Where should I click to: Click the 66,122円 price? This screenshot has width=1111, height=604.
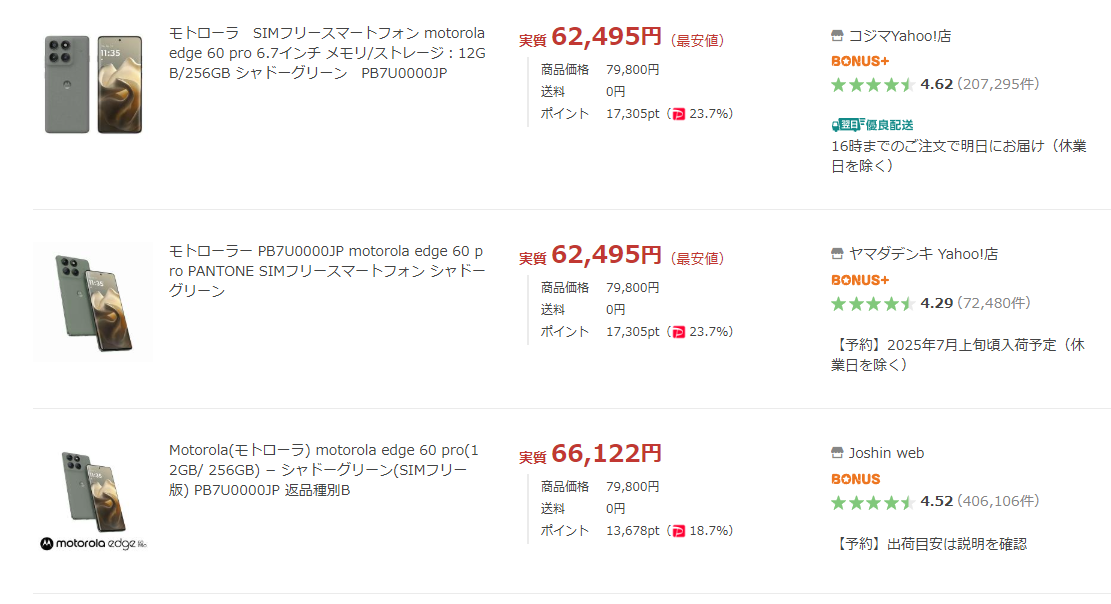coord(607,454)
